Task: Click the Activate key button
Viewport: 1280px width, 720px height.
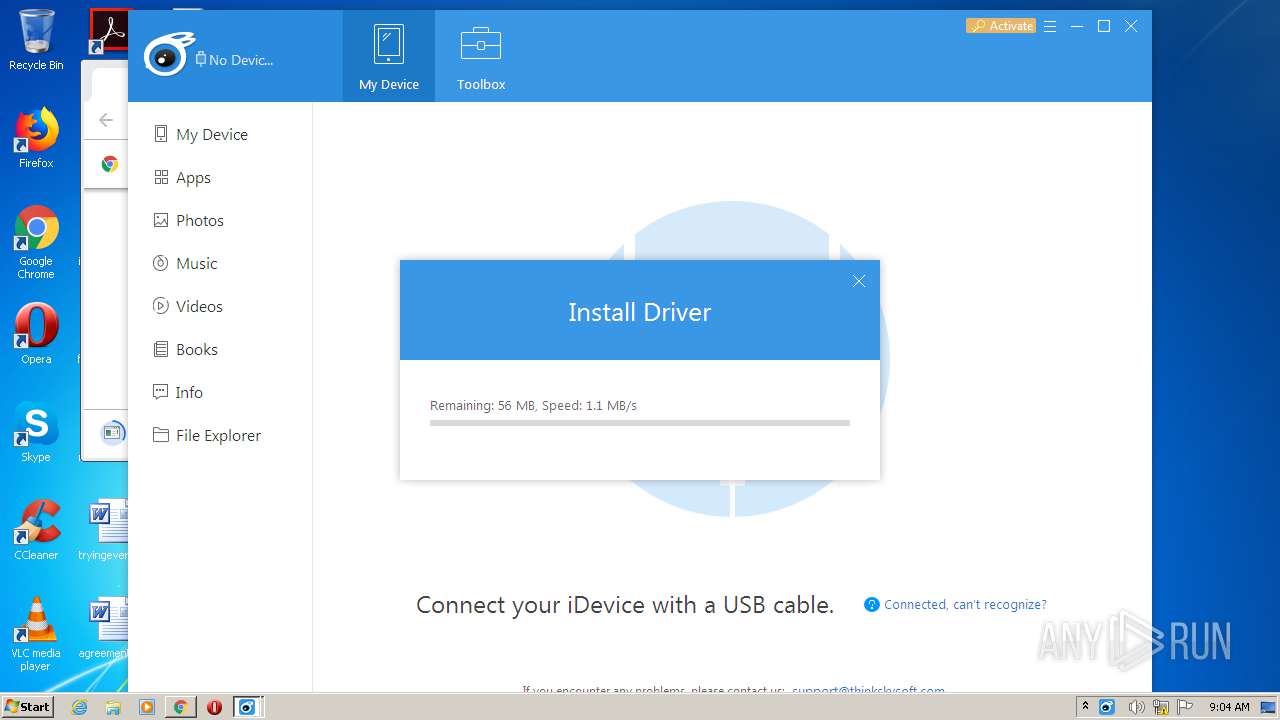Action: tap(1001, 26)
